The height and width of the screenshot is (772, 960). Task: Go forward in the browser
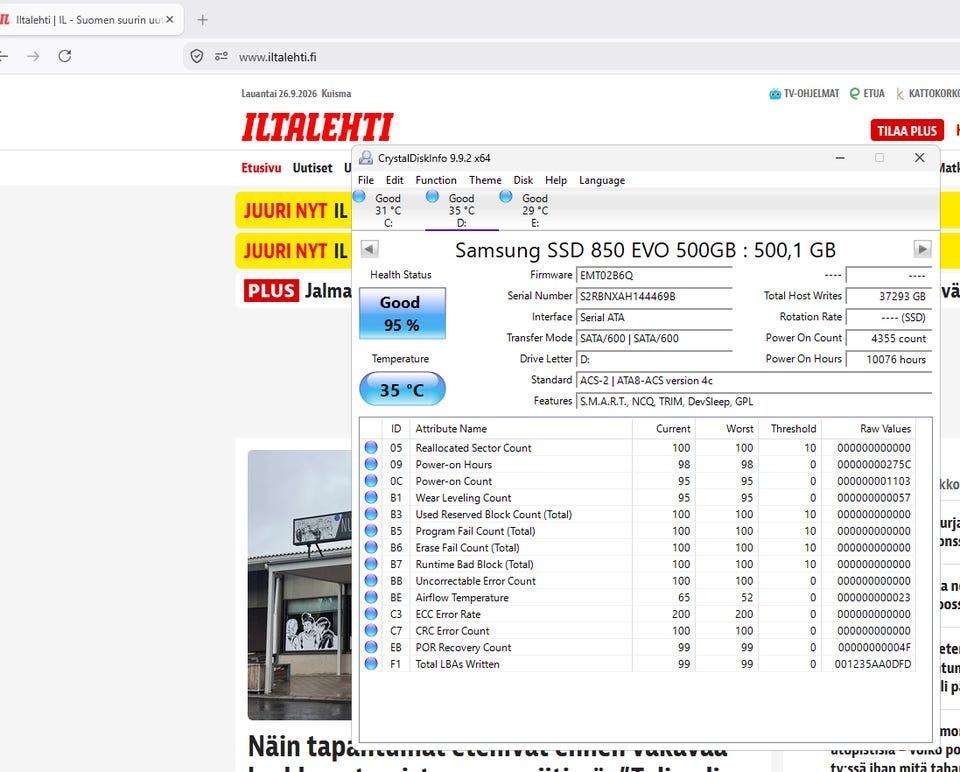[33, 56]
